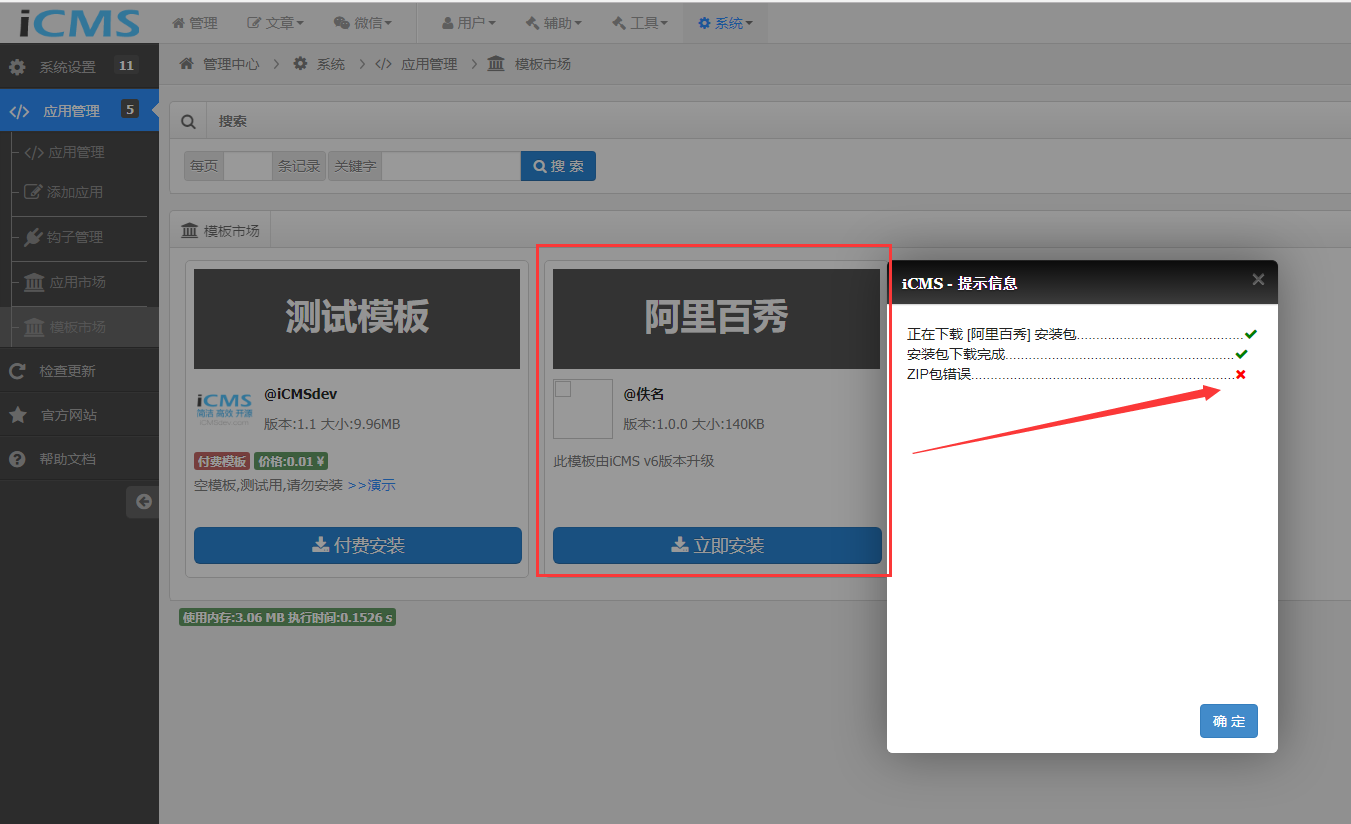Click the blue 搜索 button

[558, 166]
